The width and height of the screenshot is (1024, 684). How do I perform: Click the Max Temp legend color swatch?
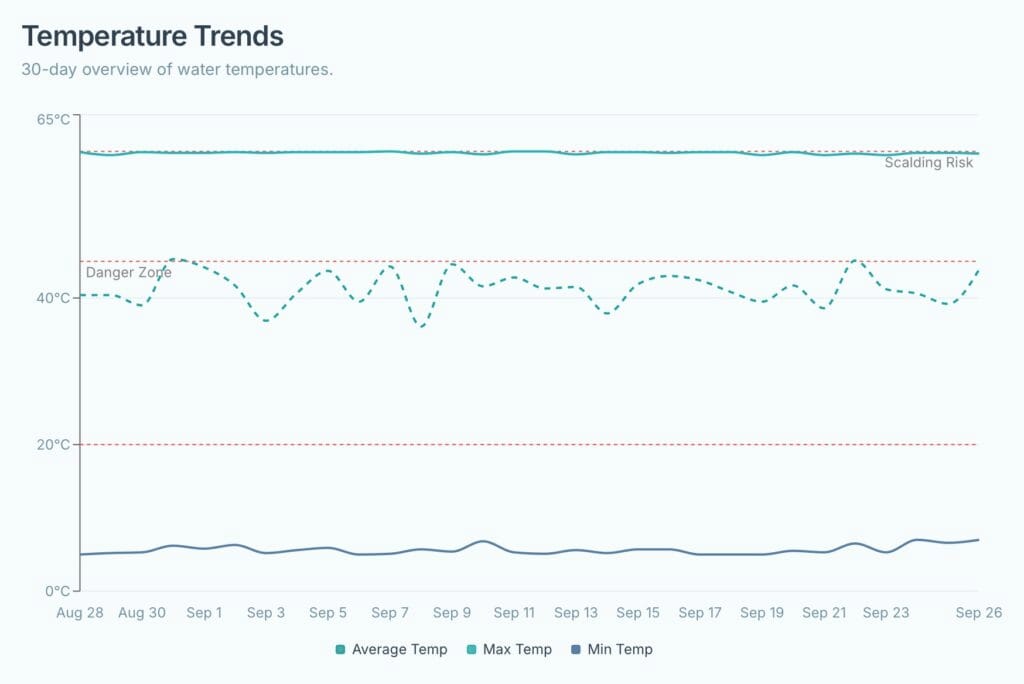pos(472,650)
